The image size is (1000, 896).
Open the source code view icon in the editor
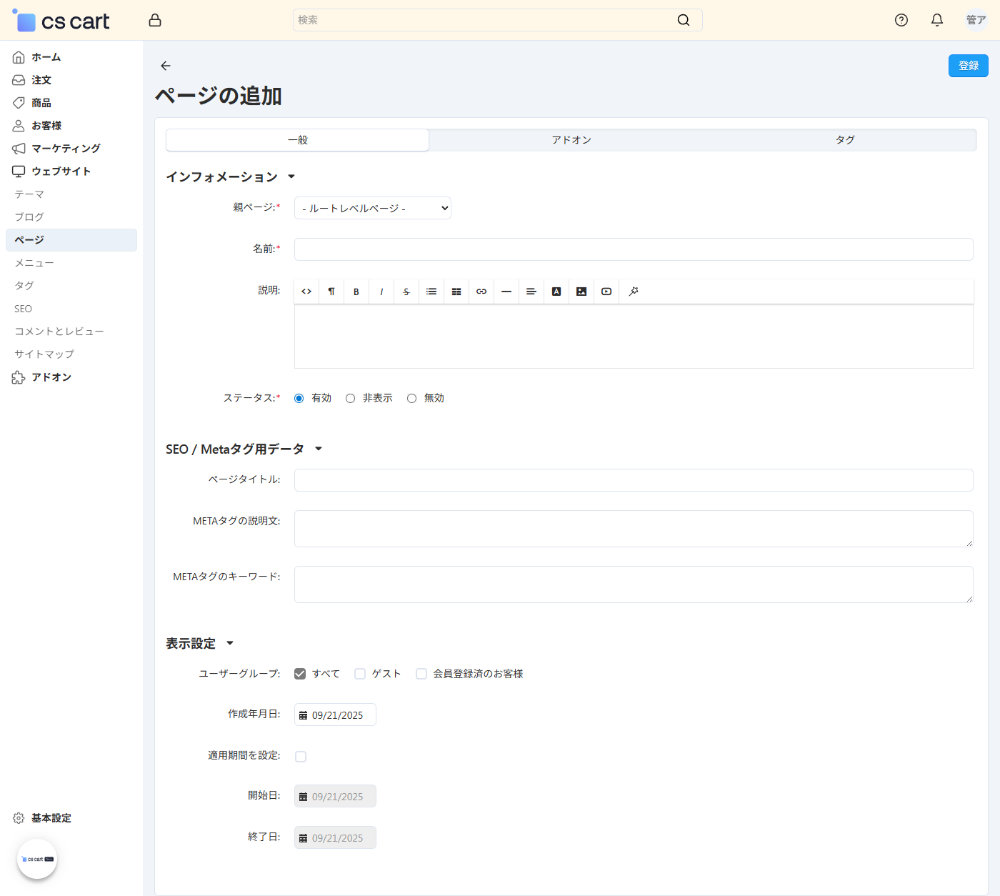click(306, 291)
